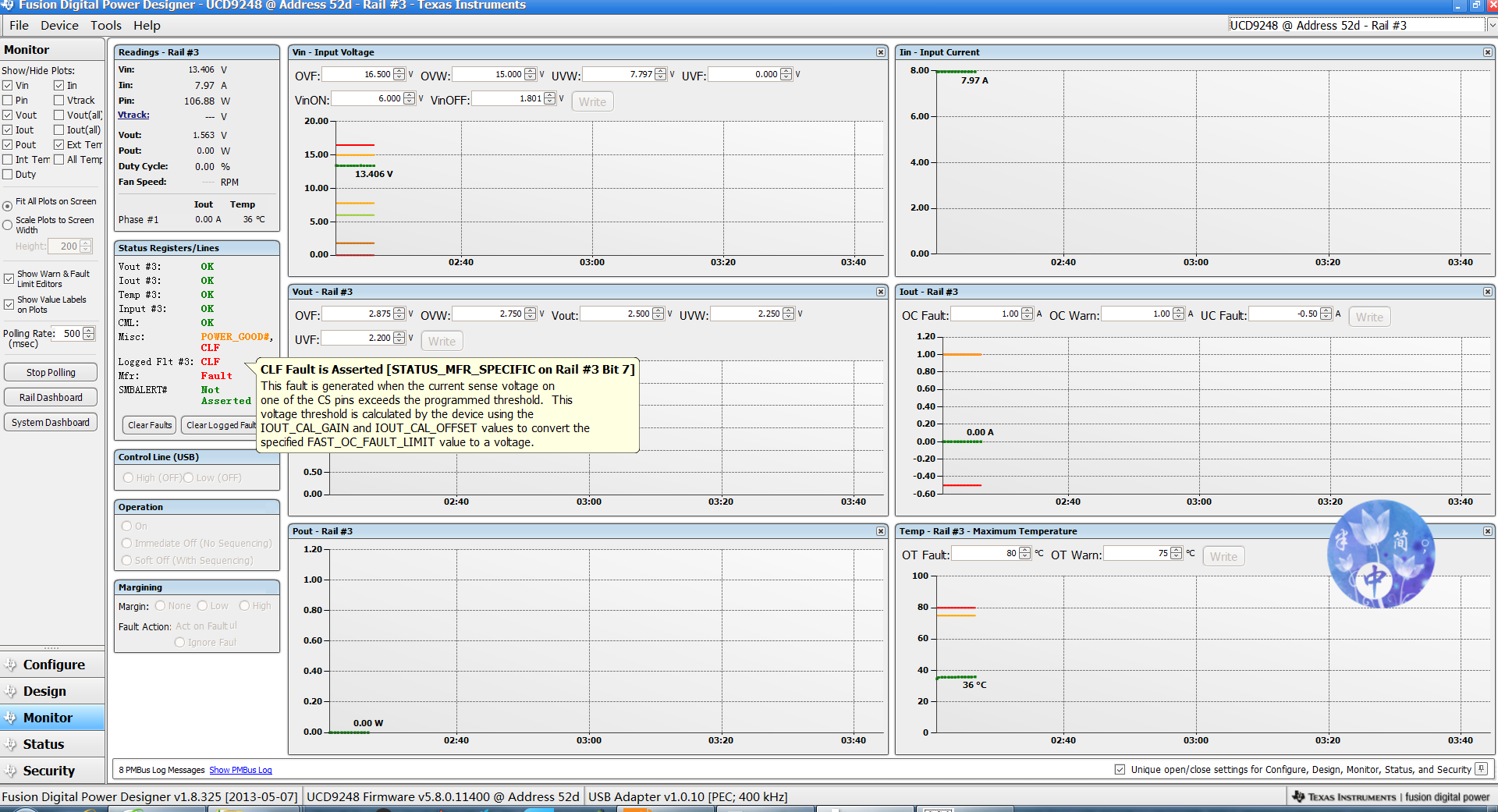Open the Security section via its gear icon
Image resolution: width=1498 pixels, height=812 pixels.
(11, 771)
